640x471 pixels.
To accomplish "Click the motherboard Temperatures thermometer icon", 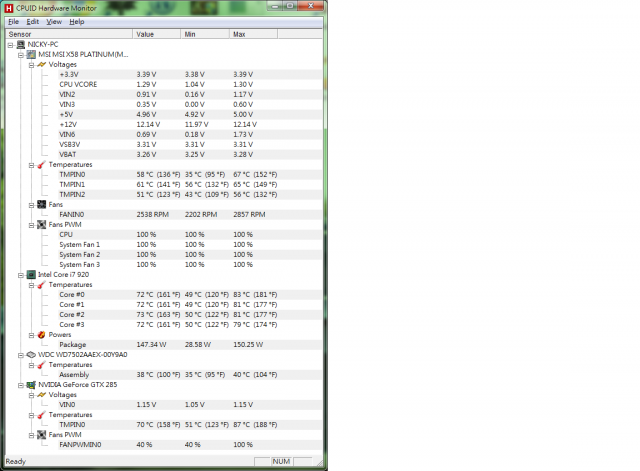I will 41,164.
